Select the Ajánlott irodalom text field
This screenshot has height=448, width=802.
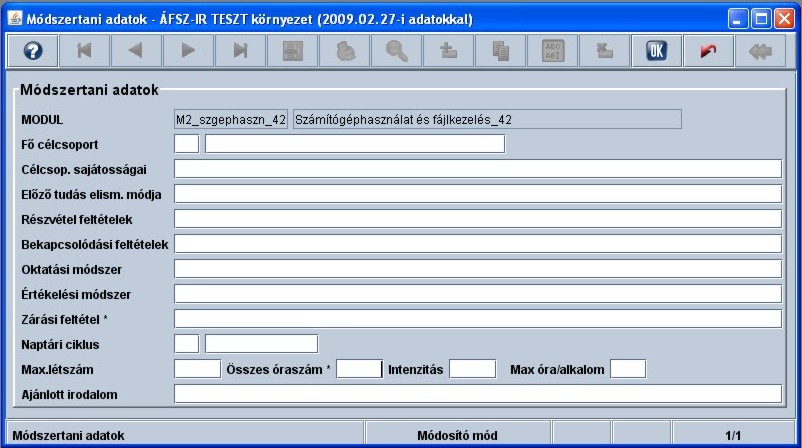[x=477, y=394]
